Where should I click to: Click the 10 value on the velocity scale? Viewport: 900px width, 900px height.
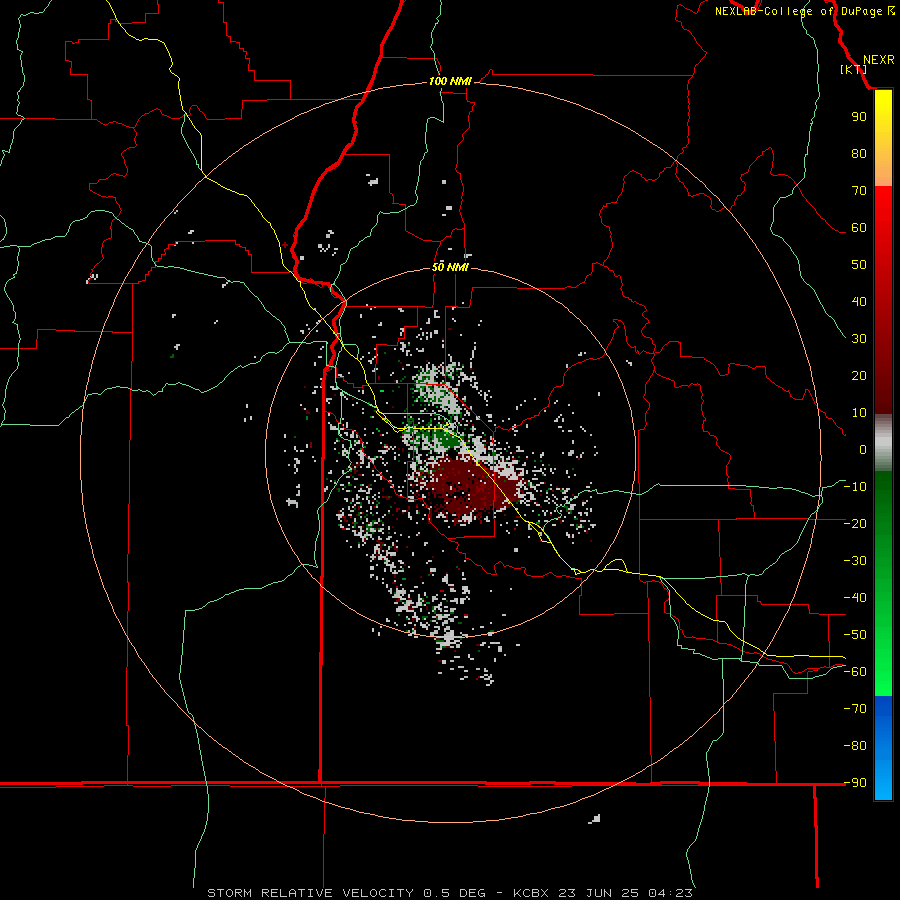pyautogui.click(x=859, y=413)
